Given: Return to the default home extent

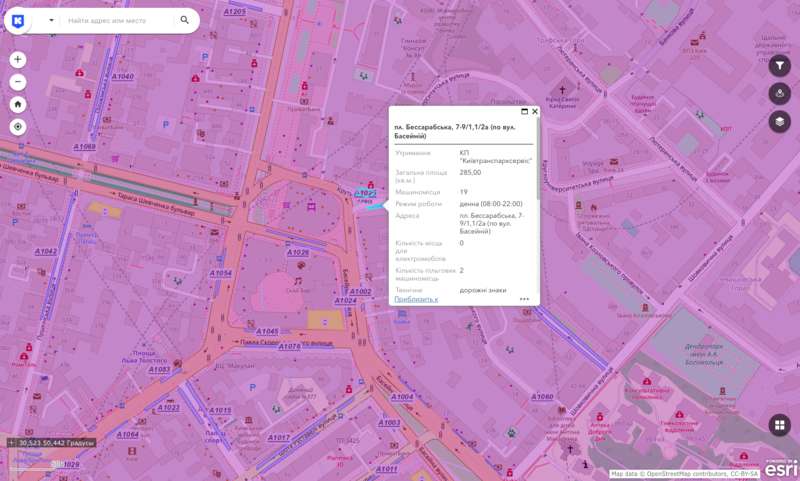Looking at the screenshot, I should 18,104.
